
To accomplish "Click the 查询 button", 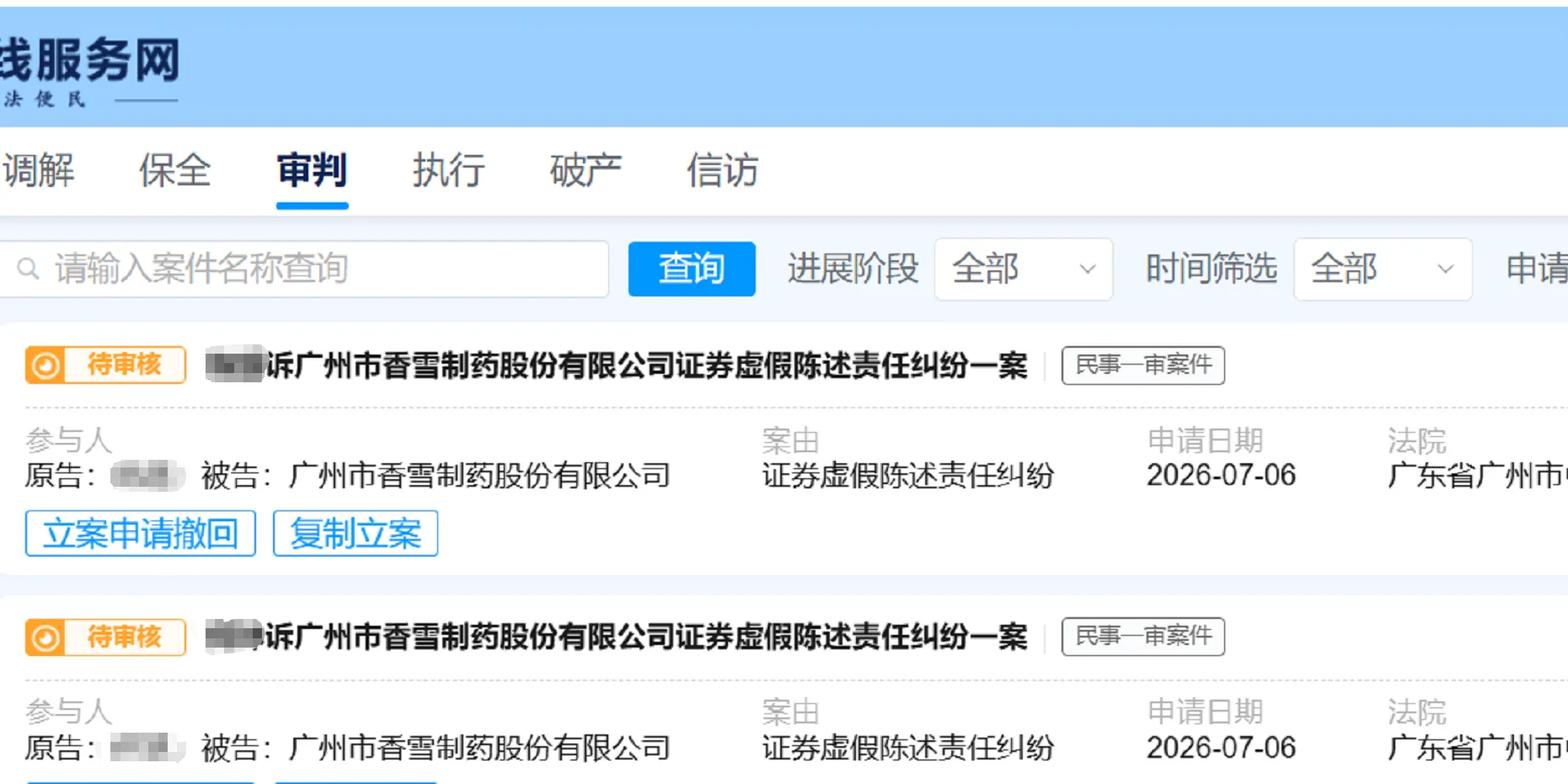I will point(692,269).
